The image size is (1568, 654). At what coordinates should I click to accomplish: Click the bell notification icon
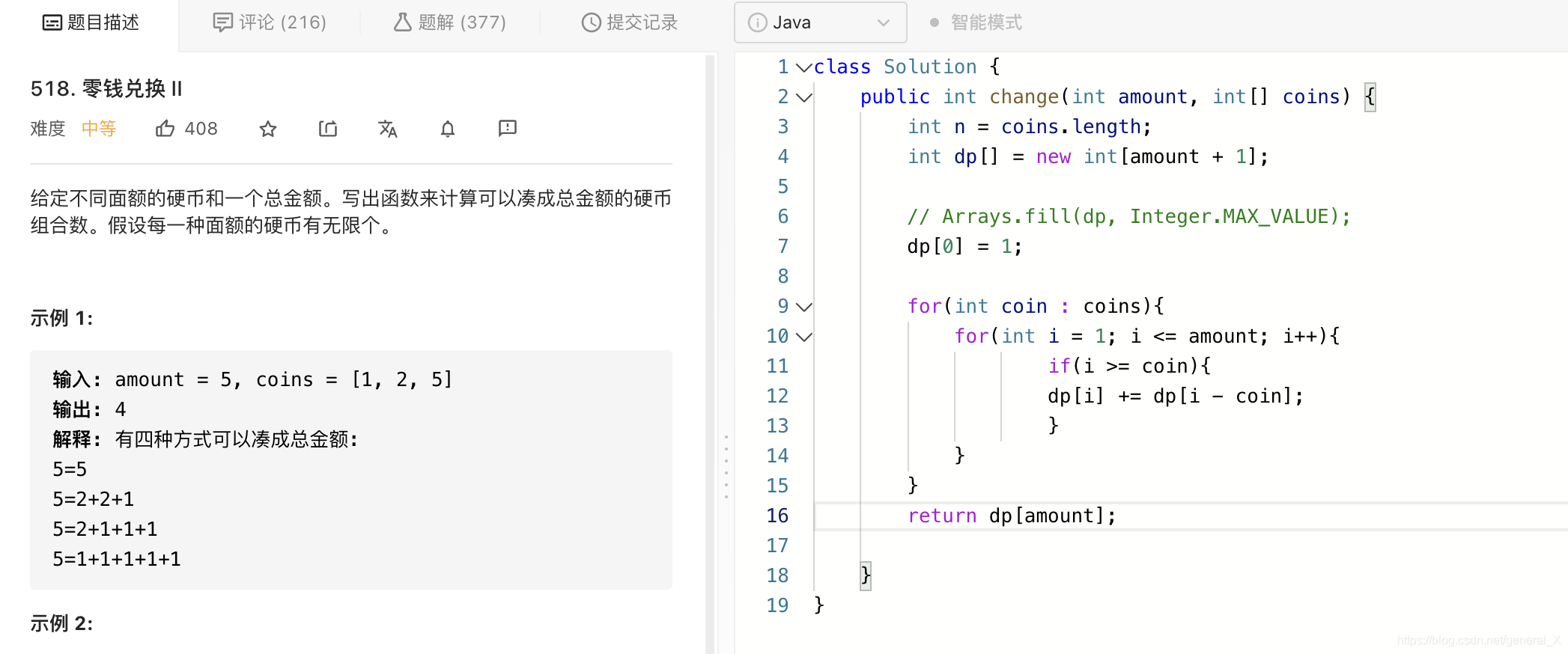pyautogui.click(x=448, y=129)
